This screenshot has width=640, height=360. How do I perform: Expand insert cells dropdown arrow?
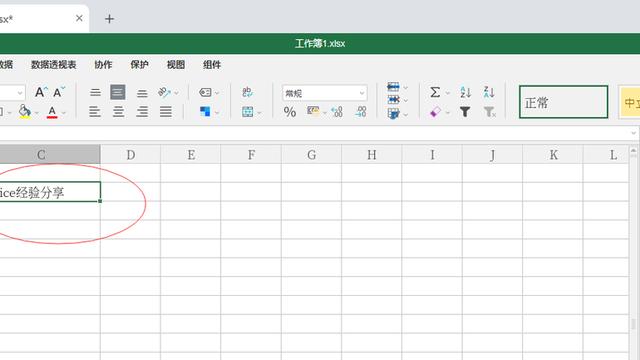[405, 88]
